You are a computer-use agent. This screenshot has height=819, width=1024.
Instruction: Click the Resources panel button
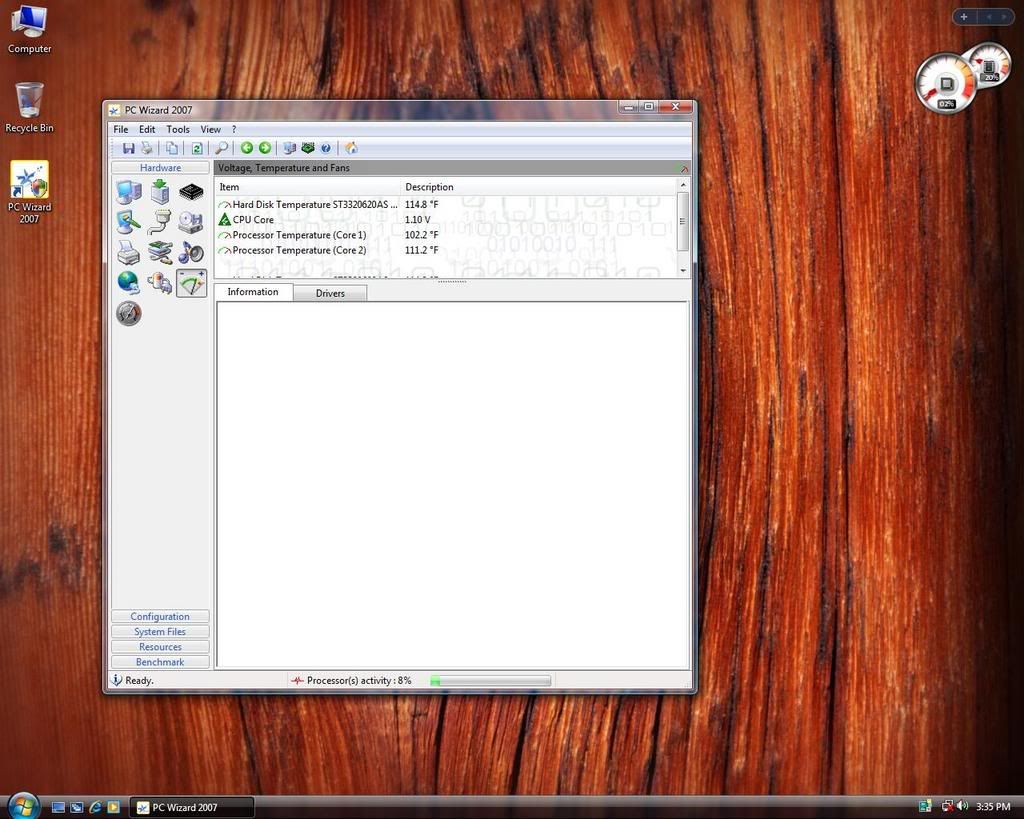pos(160,647)
